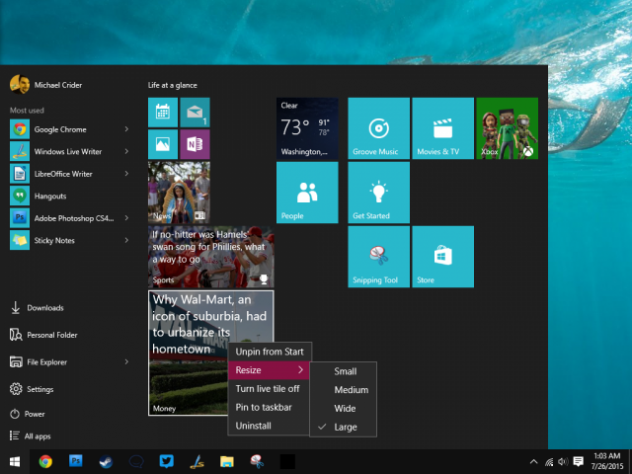
Task: Open the Sports news live tile
Action: click(x=210, y=257)
